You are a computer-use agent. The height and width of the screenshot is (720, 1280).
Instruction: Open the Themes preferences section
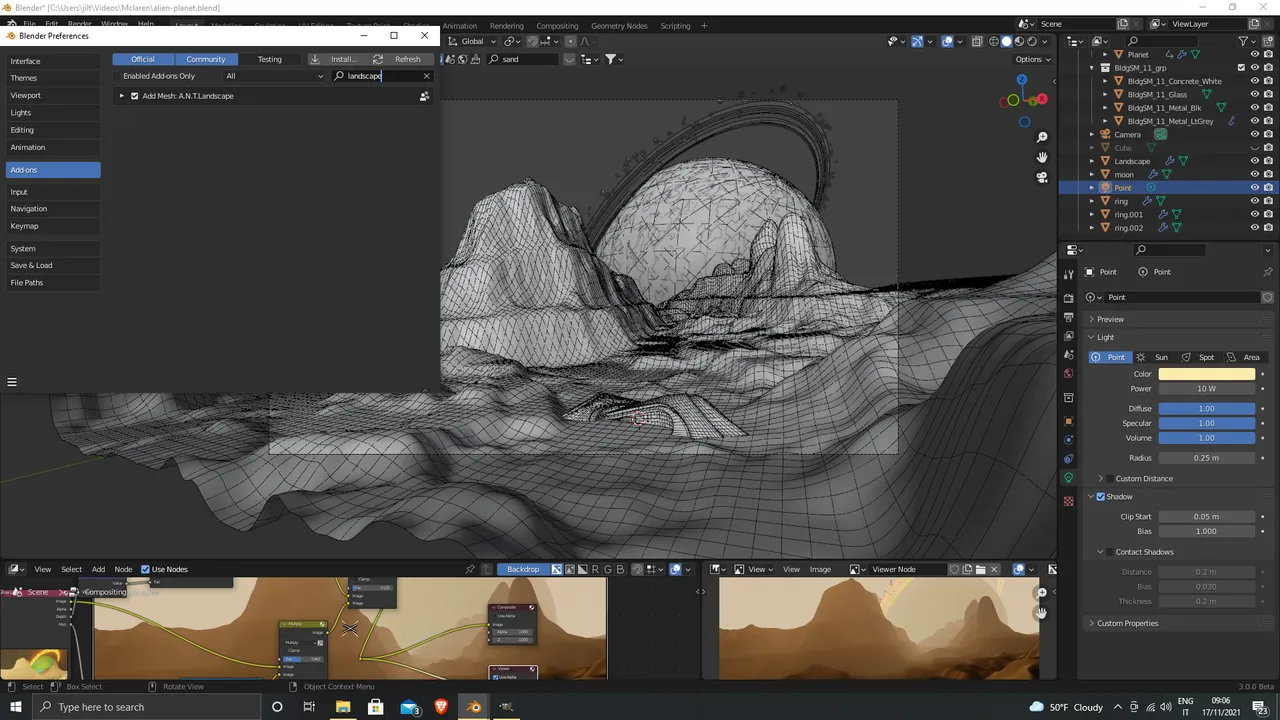tap(53, 78)
